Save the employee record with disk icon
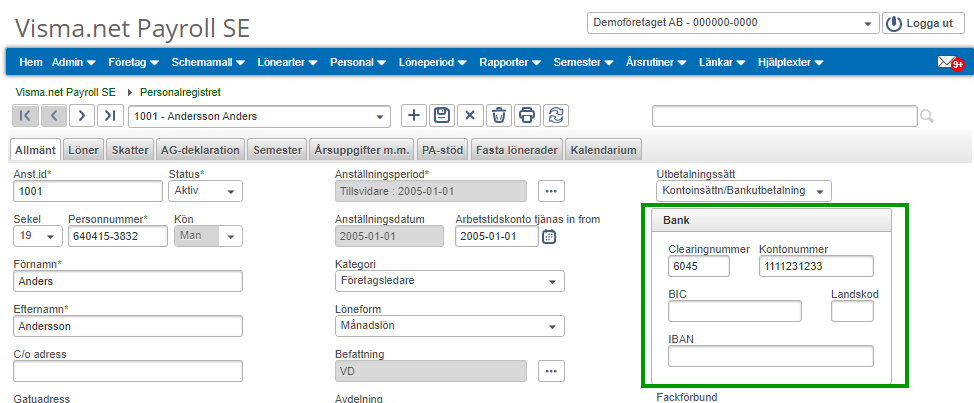The height and width of the screenshot is (403, 974). coord(442,115)
